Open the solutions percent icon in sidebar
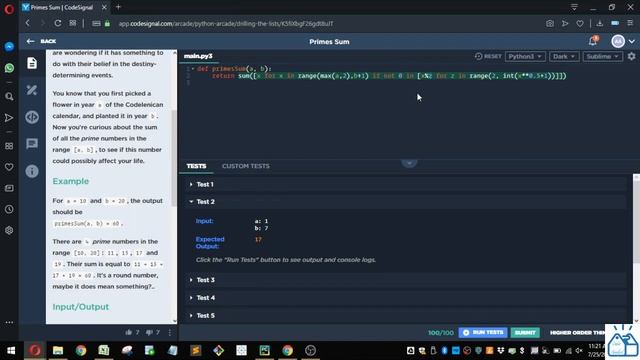The width and height of the screenshot is (640, 360). [32, 90]
